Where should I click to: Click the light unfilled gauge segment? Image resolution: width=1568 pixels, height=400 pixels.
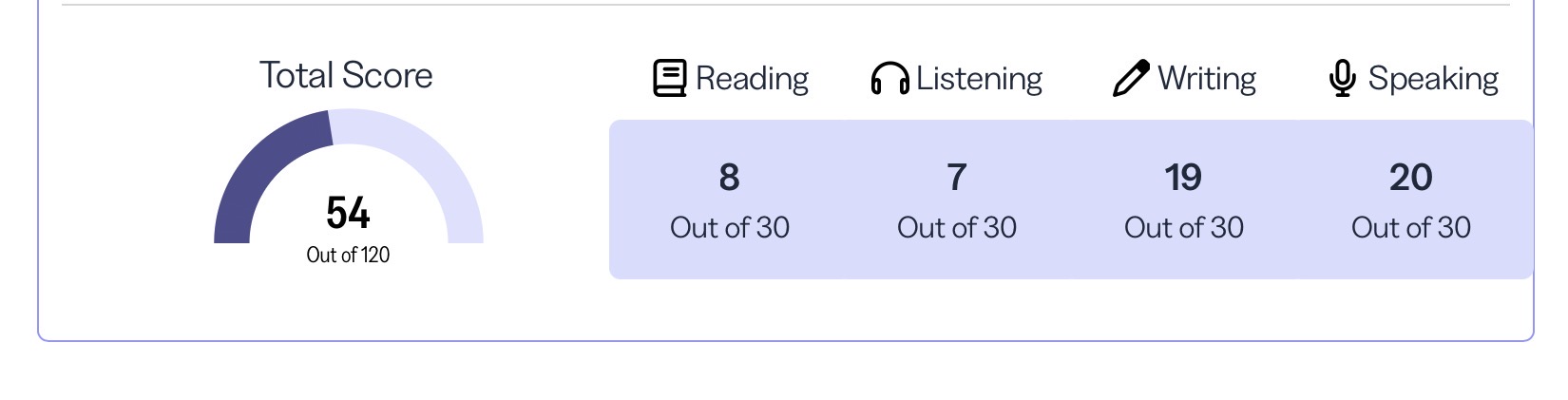(437, 171)
